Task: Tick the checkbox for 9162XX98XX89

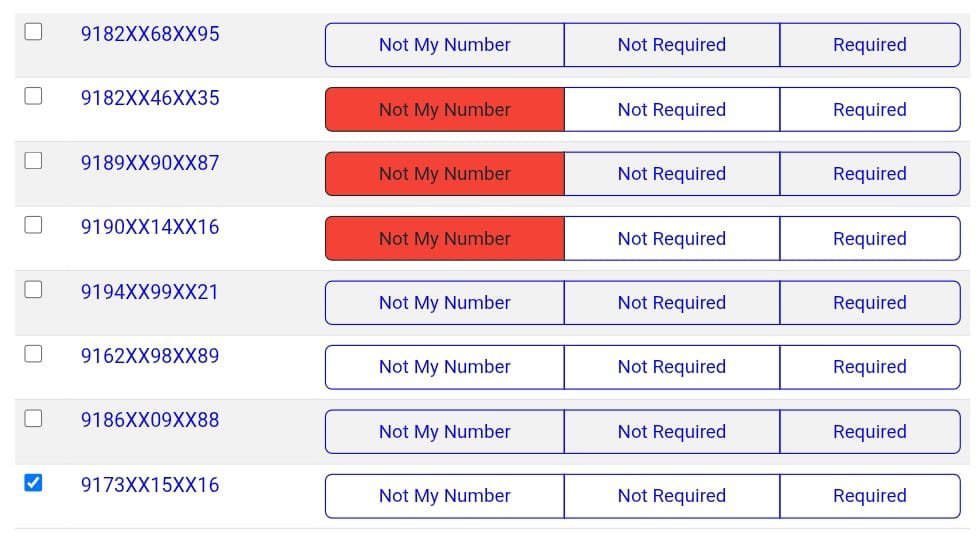Action: [33, 354]
